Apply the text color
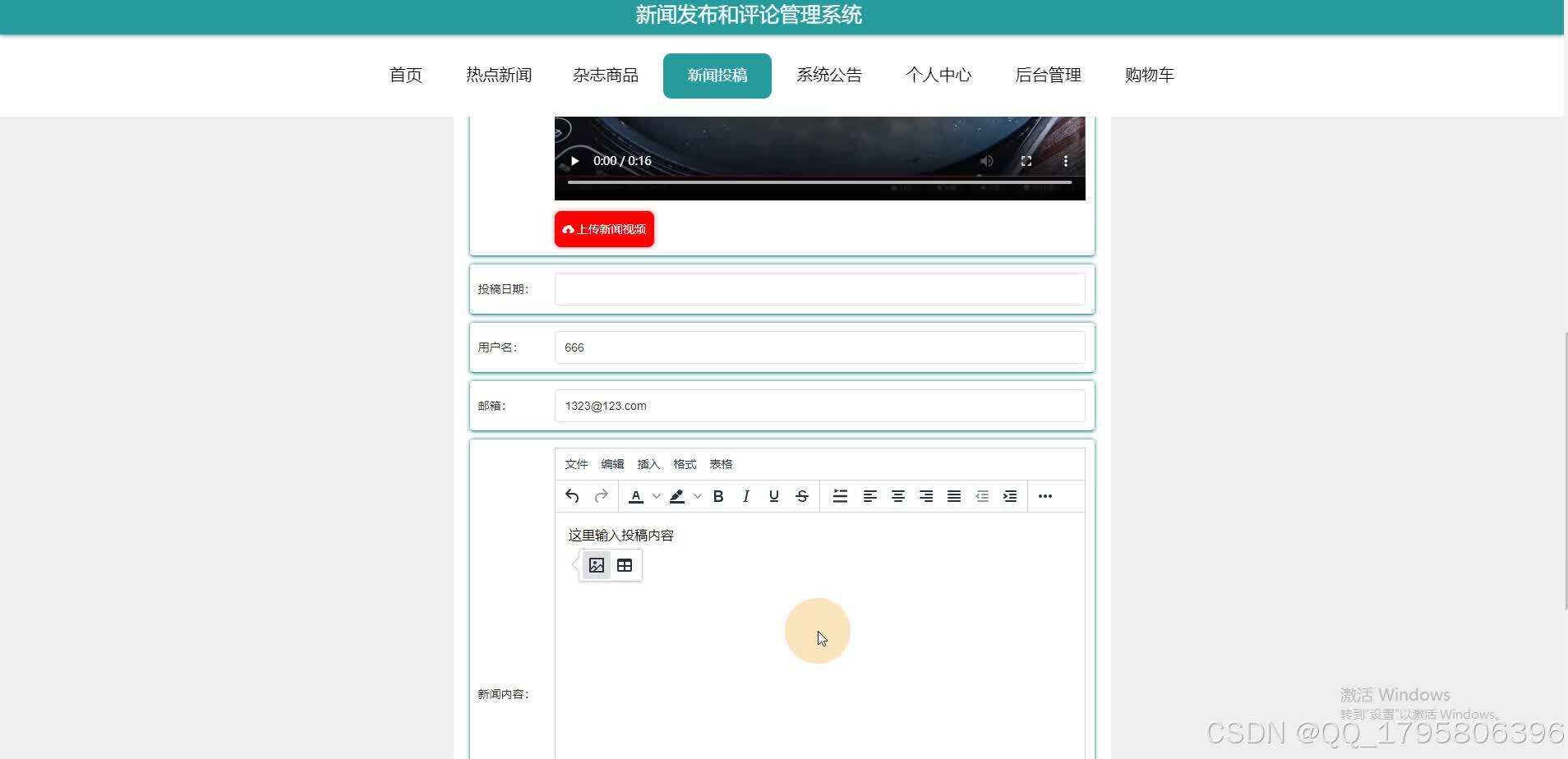The image size is (1568, 759). click(636, 496)
